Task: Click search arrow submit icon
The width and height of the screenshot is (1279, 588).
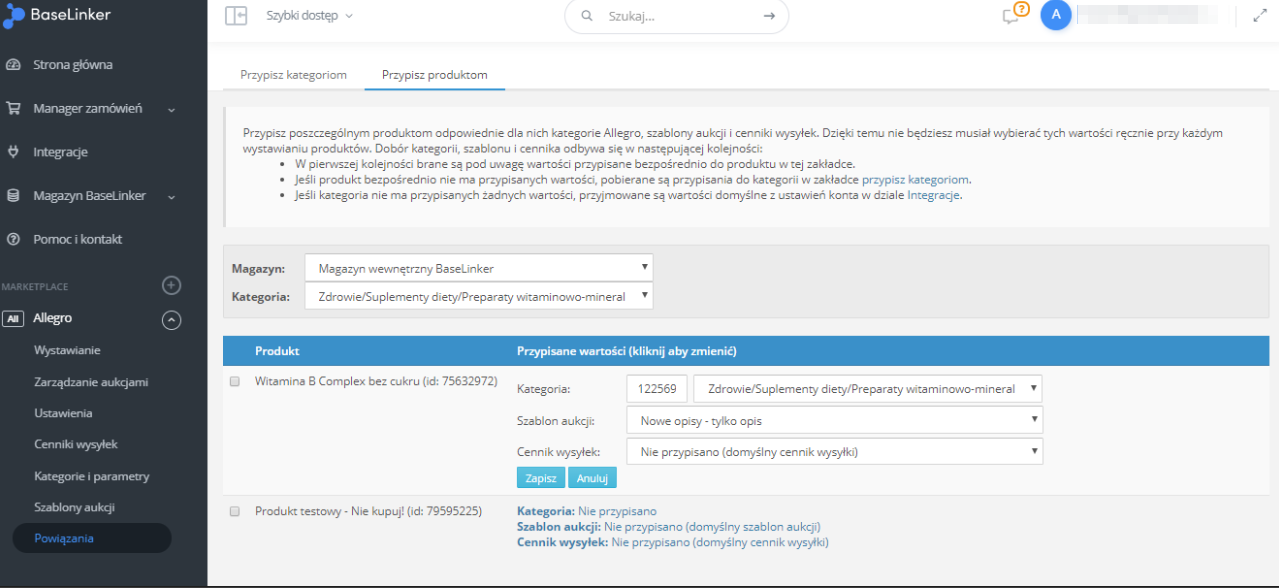Action: pos(769,16)
